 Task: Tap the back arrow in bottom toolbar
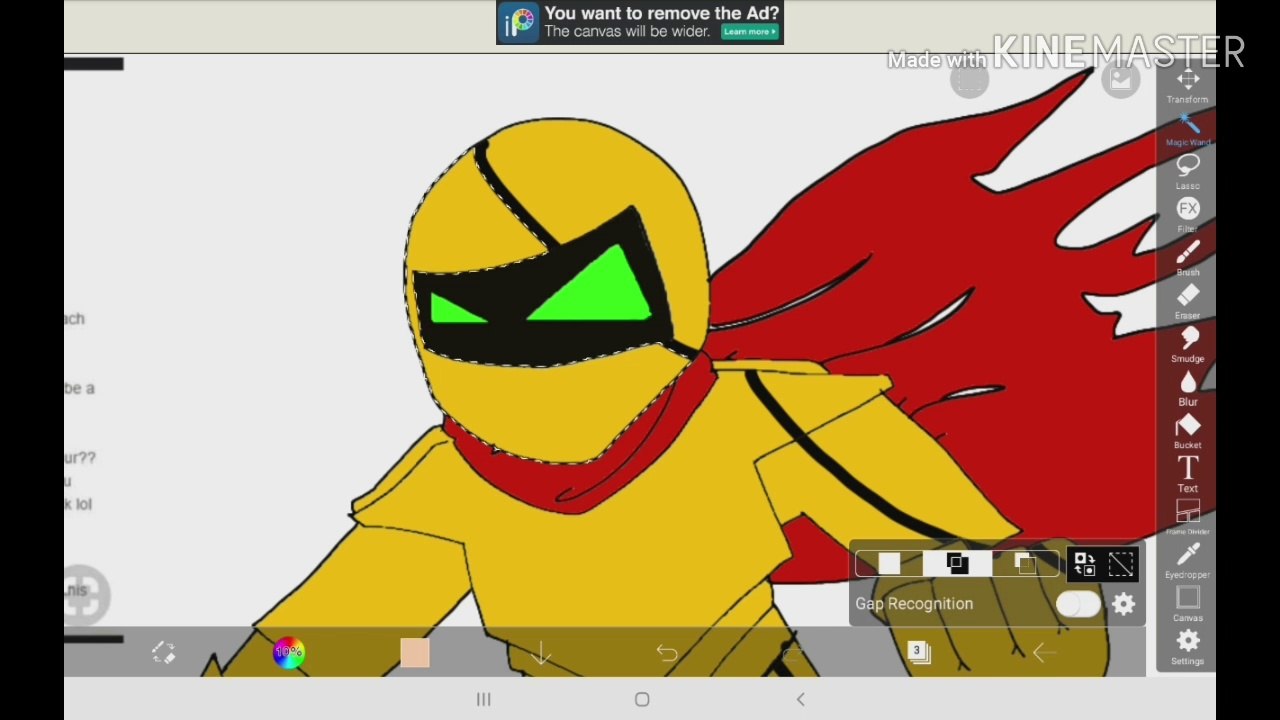pyautogui.click(x=1043, y=654)
